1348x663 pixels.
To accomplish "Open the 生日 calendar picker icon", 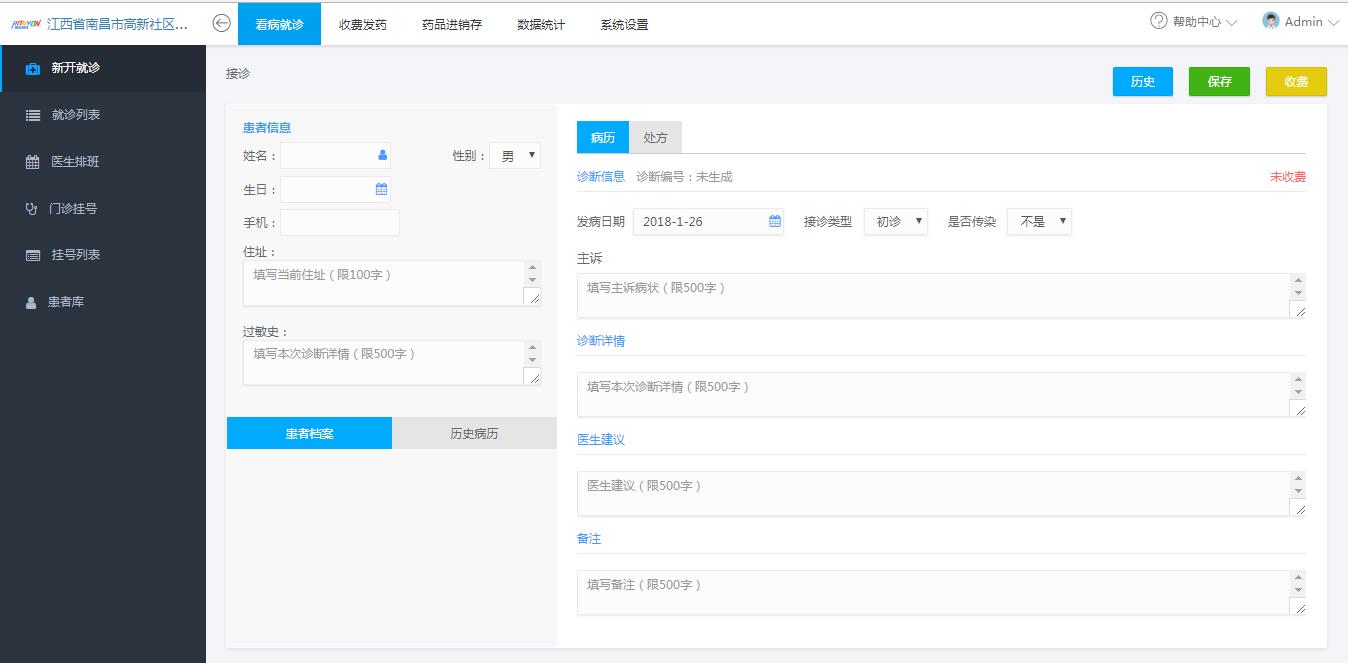I will [x=381, y=189].
